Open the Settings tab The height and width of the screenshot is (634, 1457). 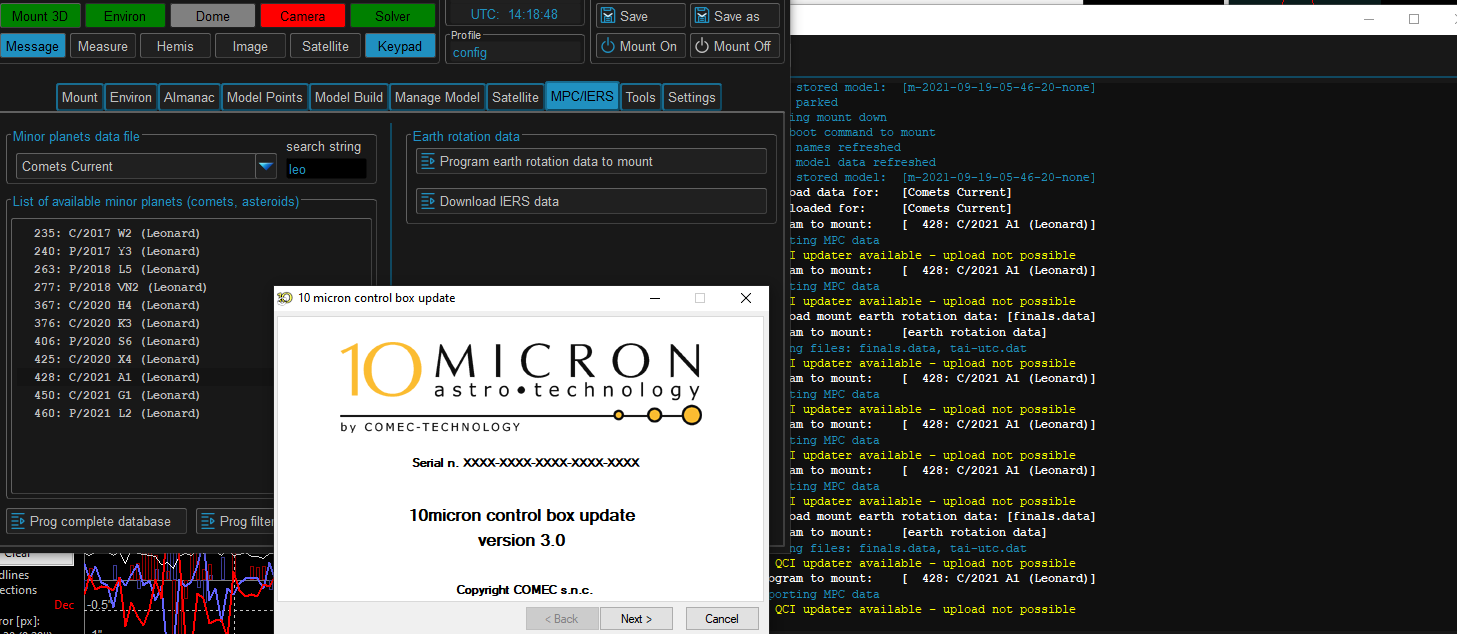[x=691, y=97]
